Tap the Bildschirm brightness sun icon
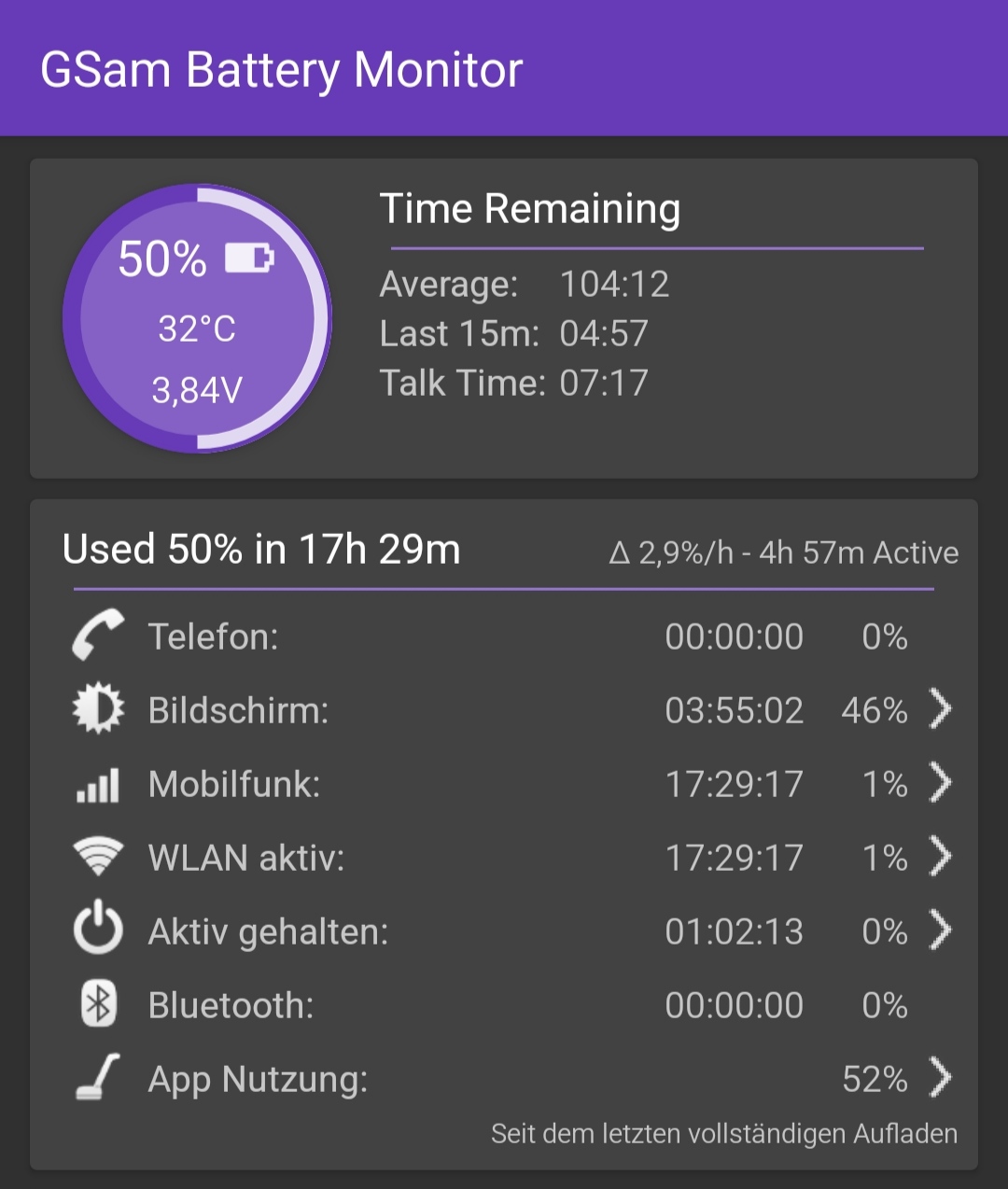 98,709
